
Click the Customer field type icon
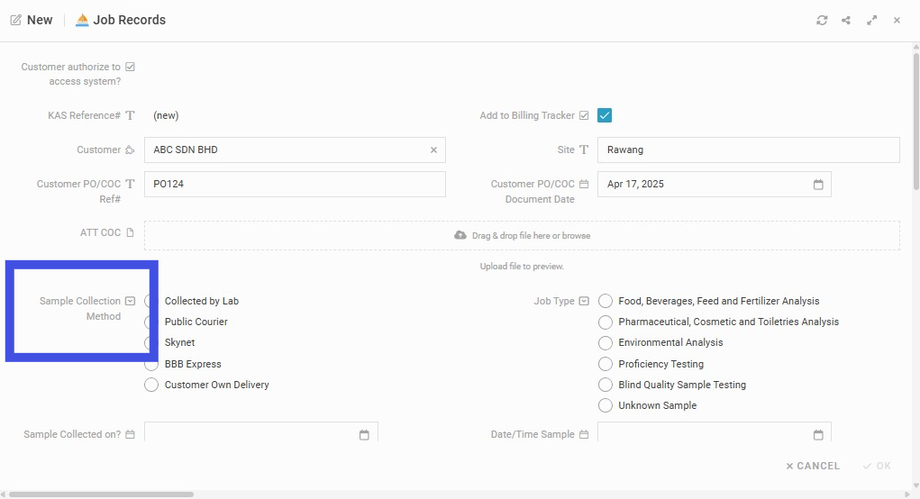click(x=130, y=150)
